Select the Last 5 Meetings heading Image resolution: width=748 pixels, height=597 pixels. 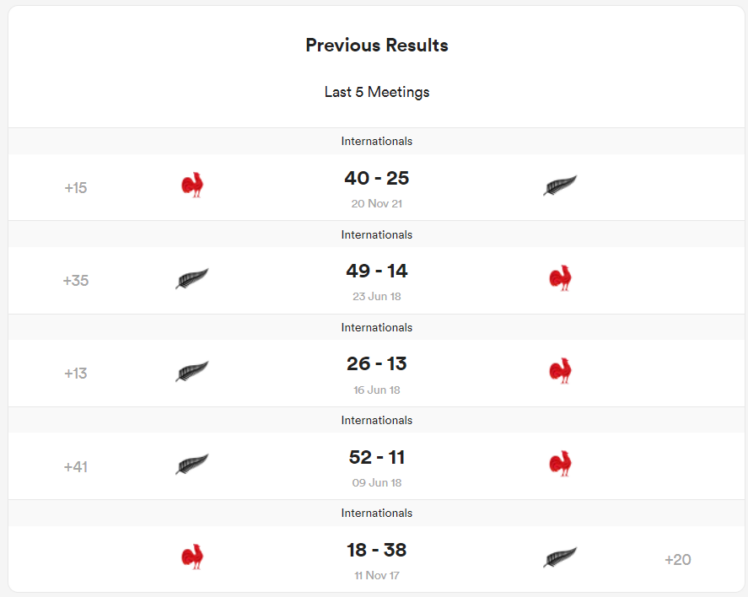tap(377, 92)
